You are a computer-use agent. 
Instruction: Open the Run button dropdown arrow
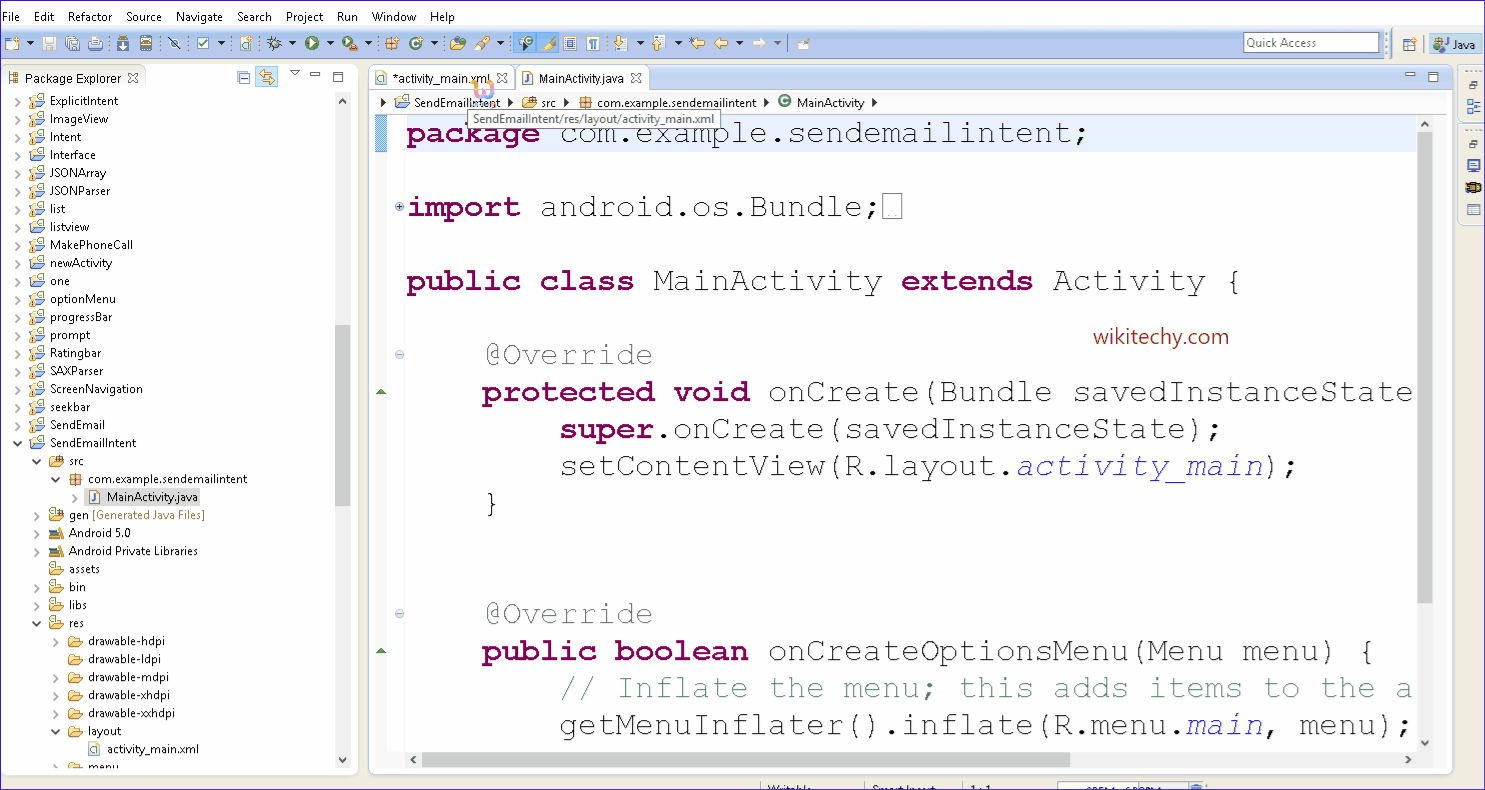pos(330,43)
